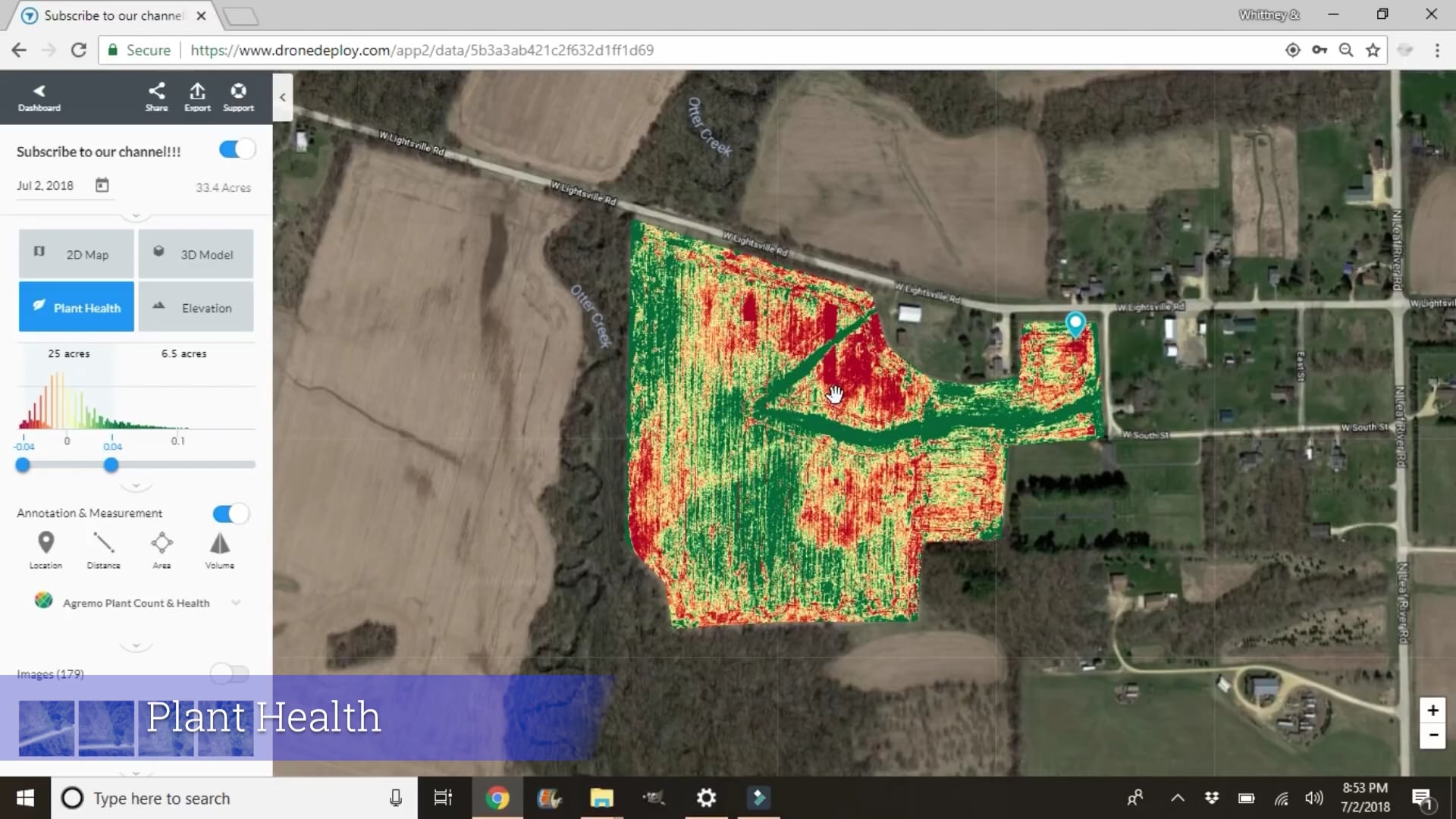Select the Area measurement tool
The image size is (1456, 819).
click(x=162, y=548)
